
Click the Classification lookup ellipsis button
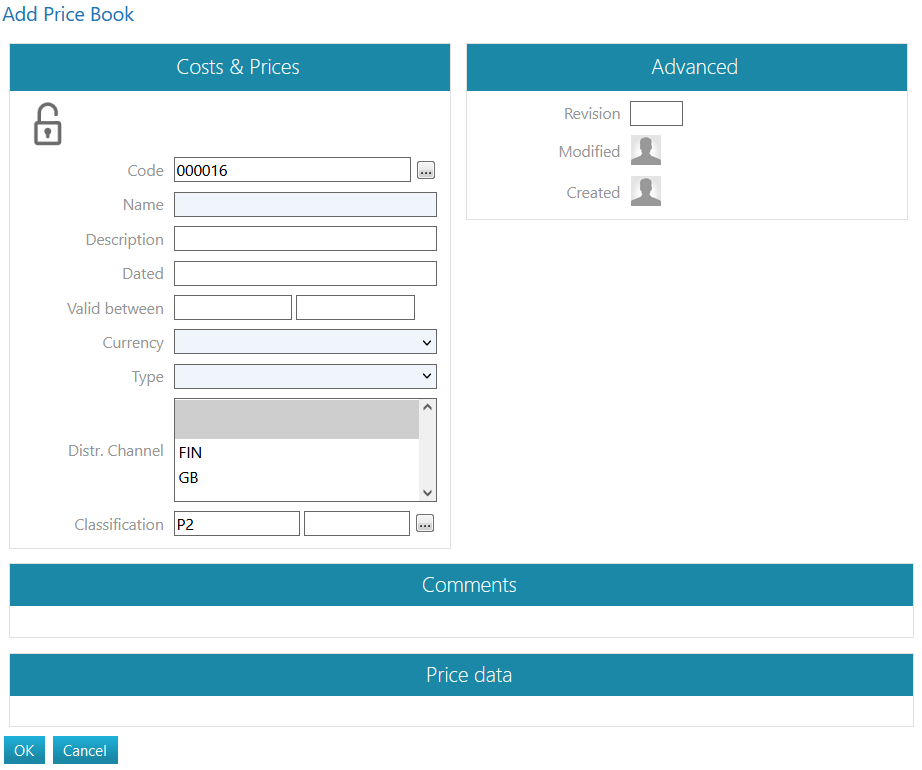click(x=425, y=523)
